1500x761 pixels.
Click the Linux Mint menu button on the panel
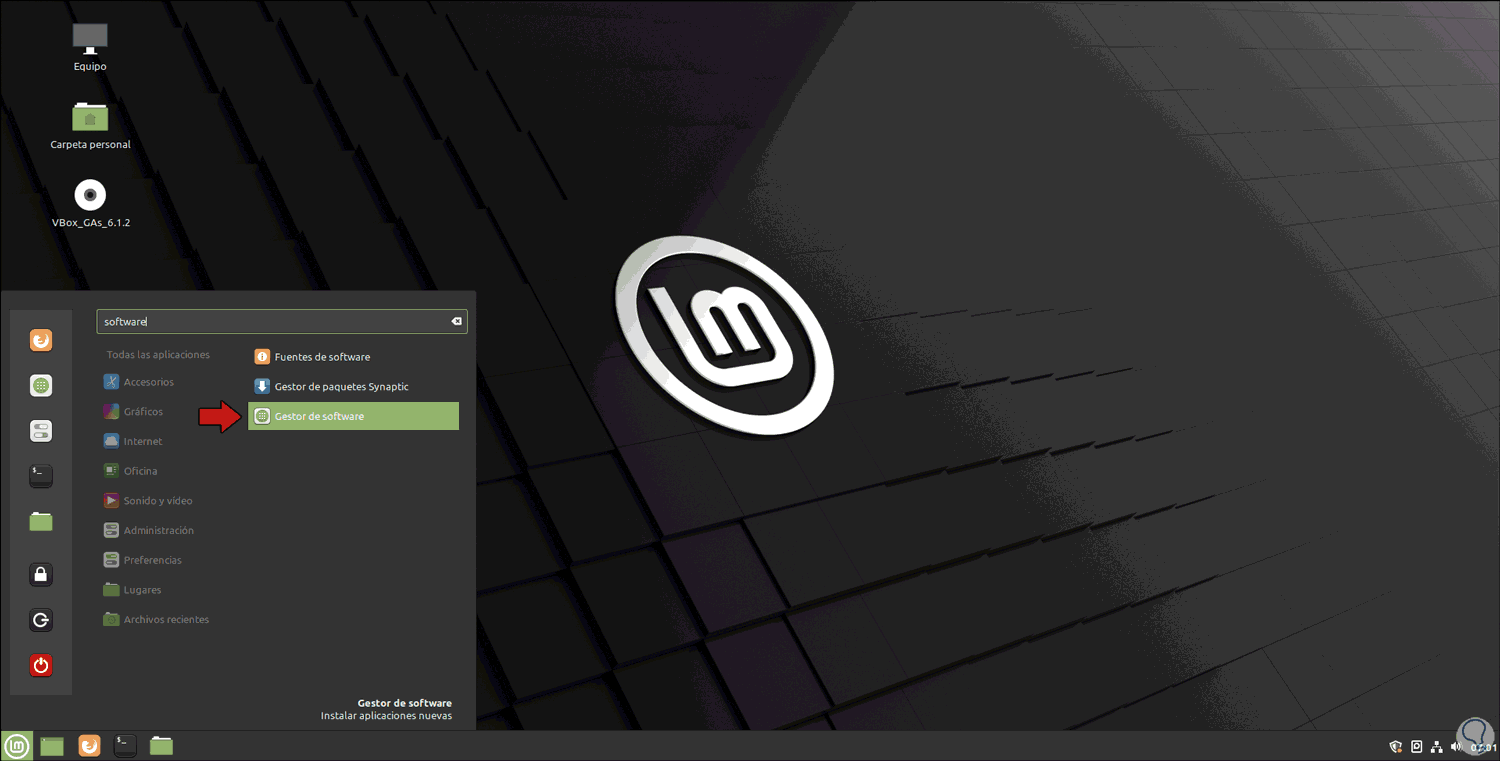[x=16, y=745]
